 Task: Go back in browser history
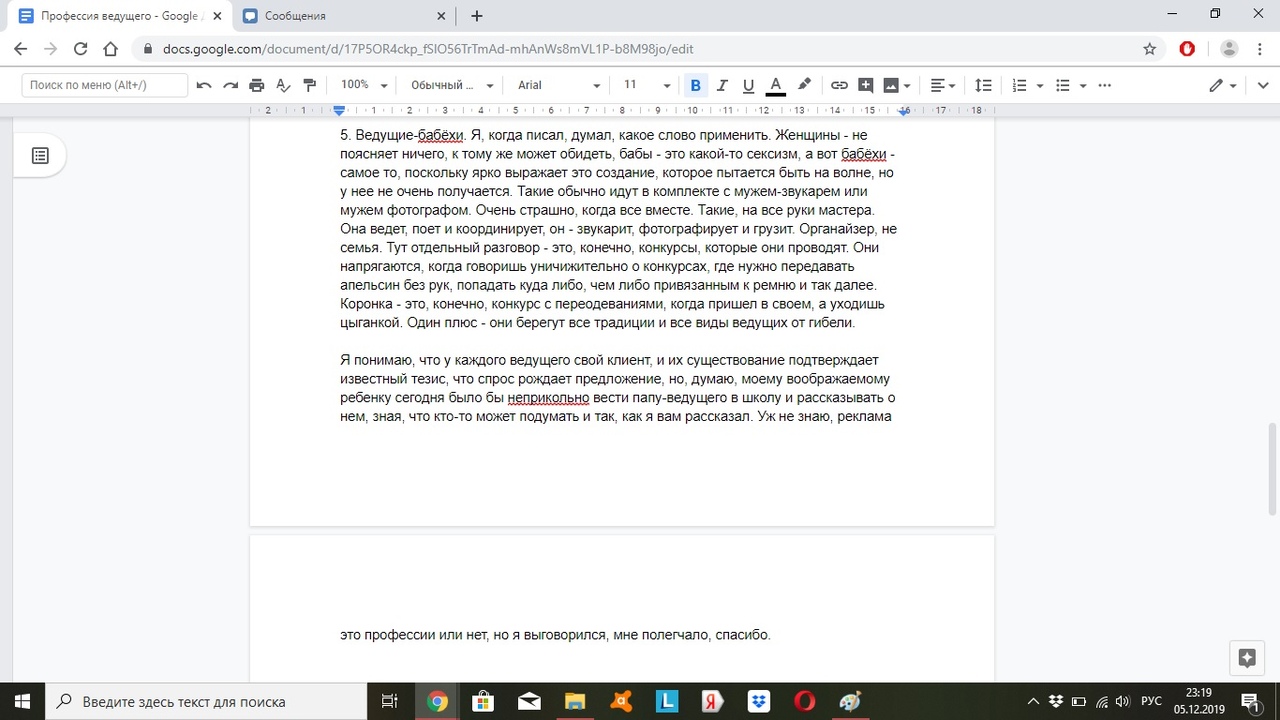pos(21,49)
